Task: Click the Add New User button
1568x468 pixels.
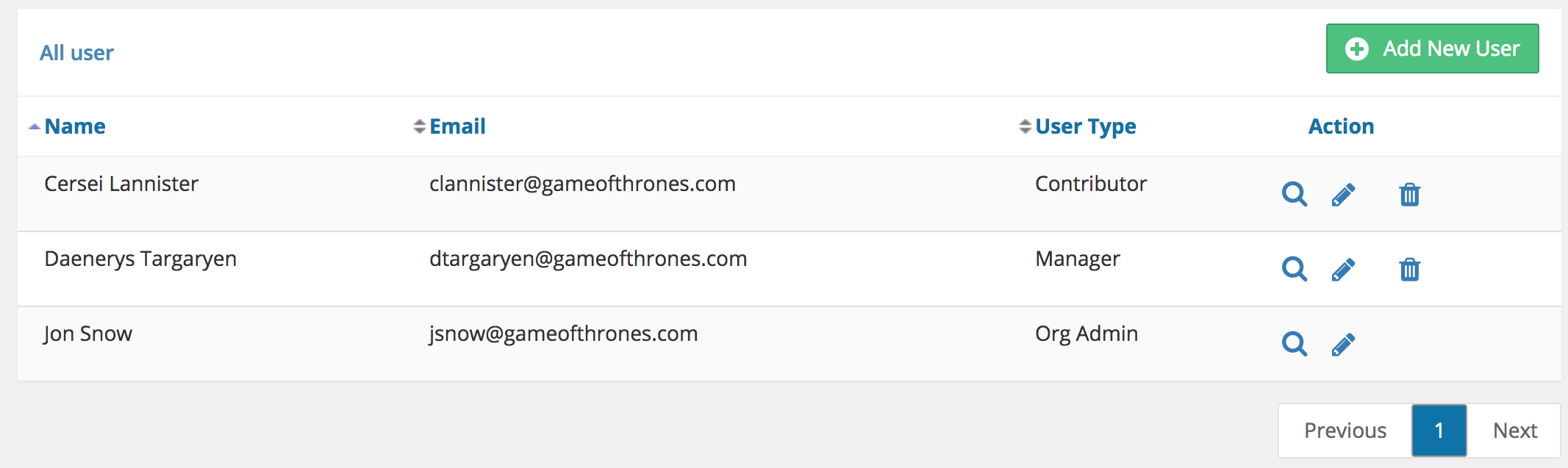Action: tap(1432, 48)
